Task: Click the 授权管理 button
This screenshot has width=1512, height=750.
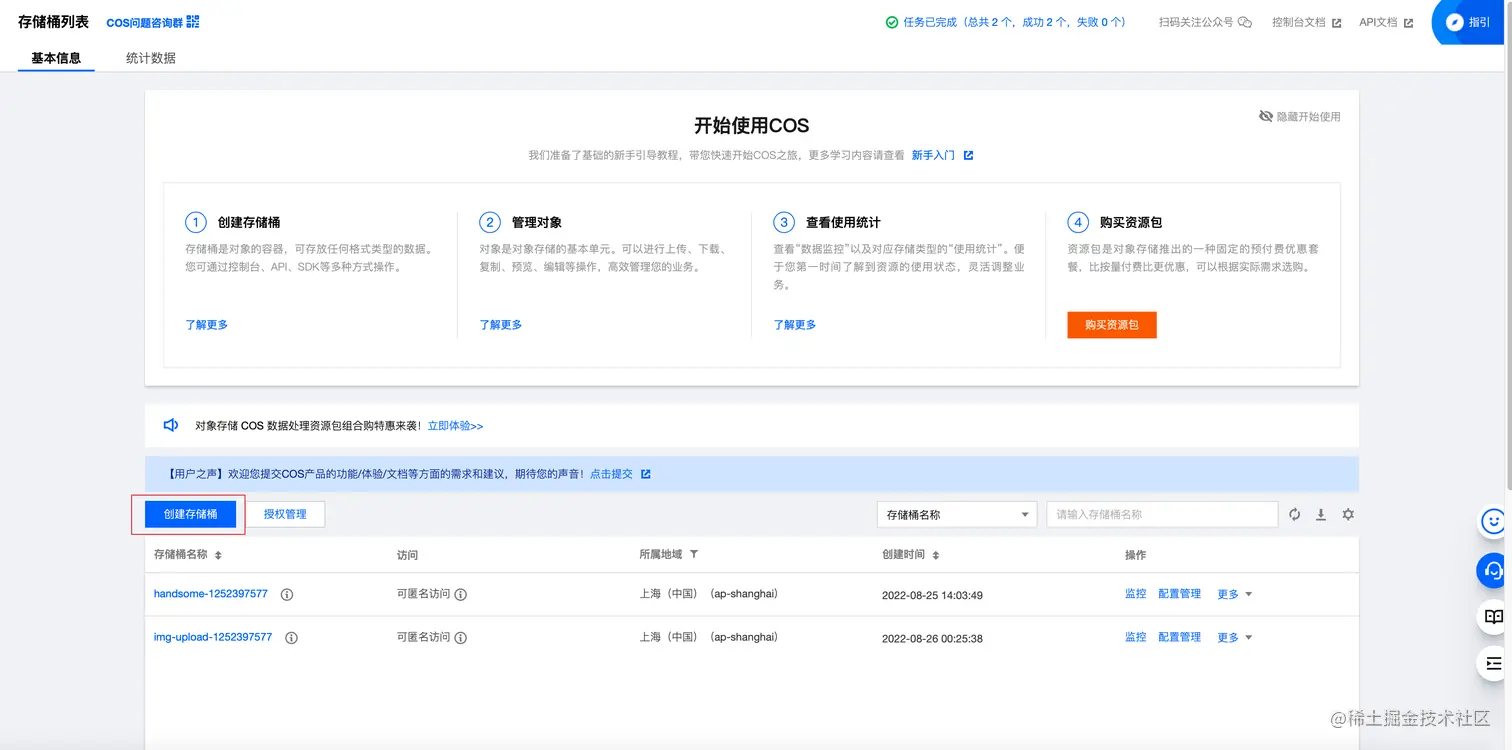Action: 285,514
